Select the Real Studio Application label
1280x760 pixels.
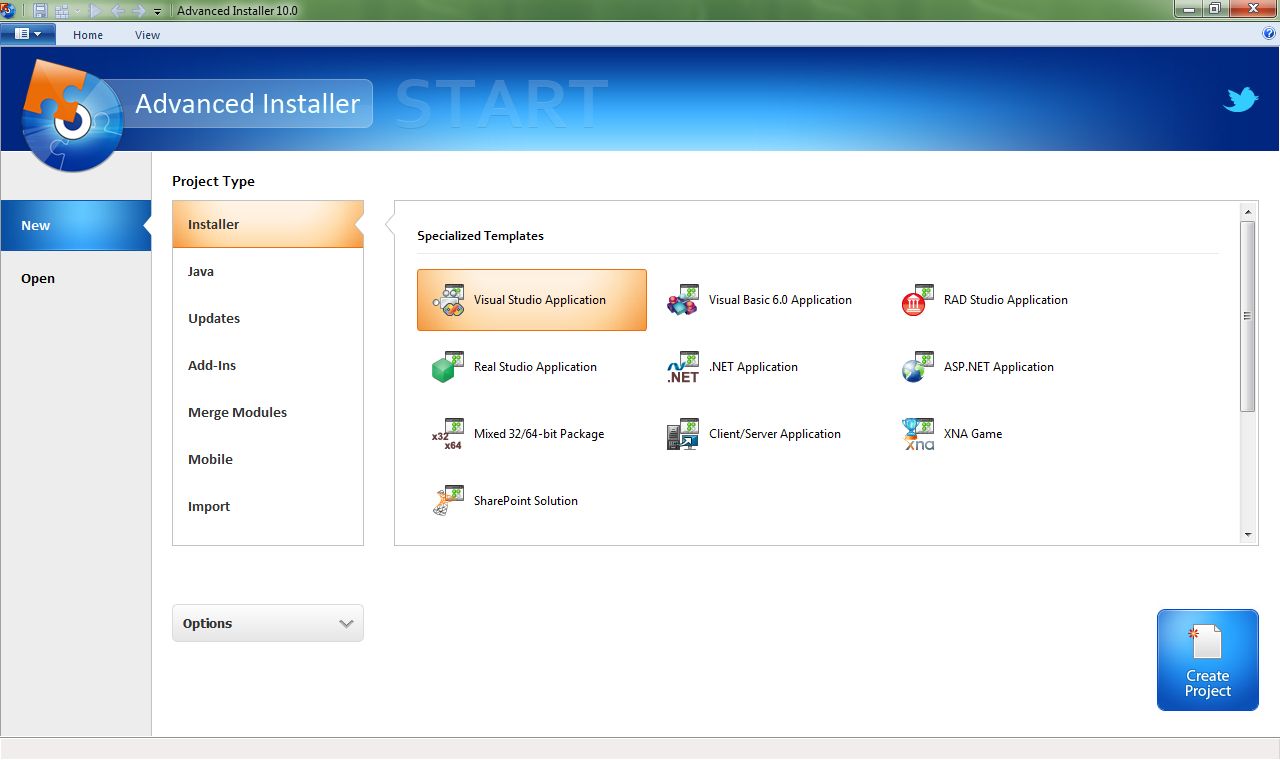click(535, 367)
